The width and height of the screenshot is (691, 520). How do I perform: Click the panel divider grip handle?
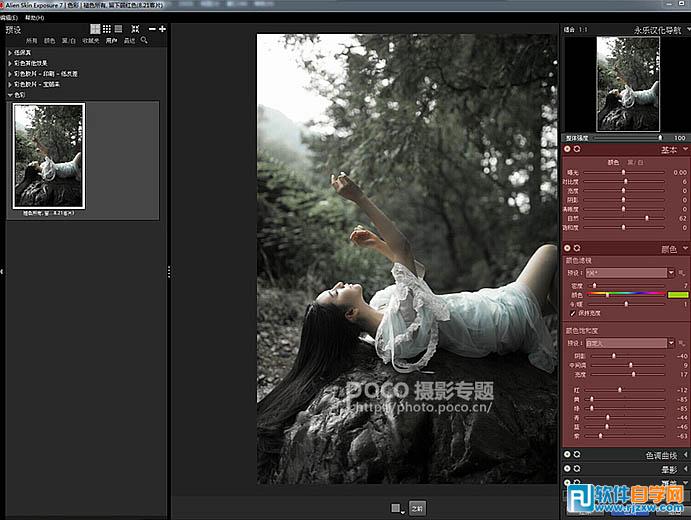[x=169, y=271]
